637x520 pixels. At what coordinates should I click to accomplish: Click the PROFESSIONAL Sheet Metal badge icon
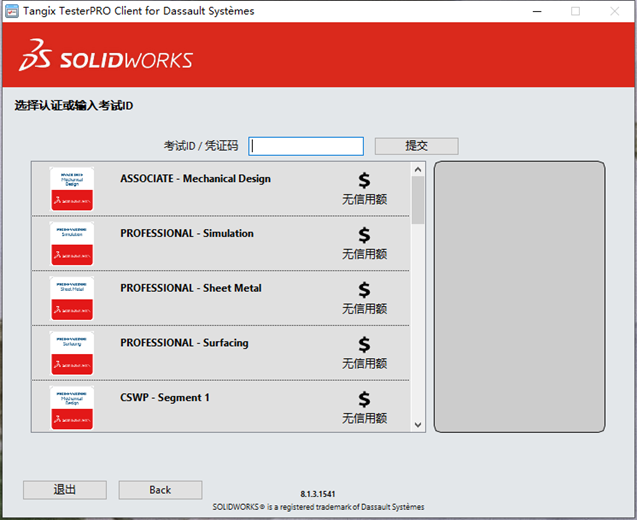[x=72, y=298]
